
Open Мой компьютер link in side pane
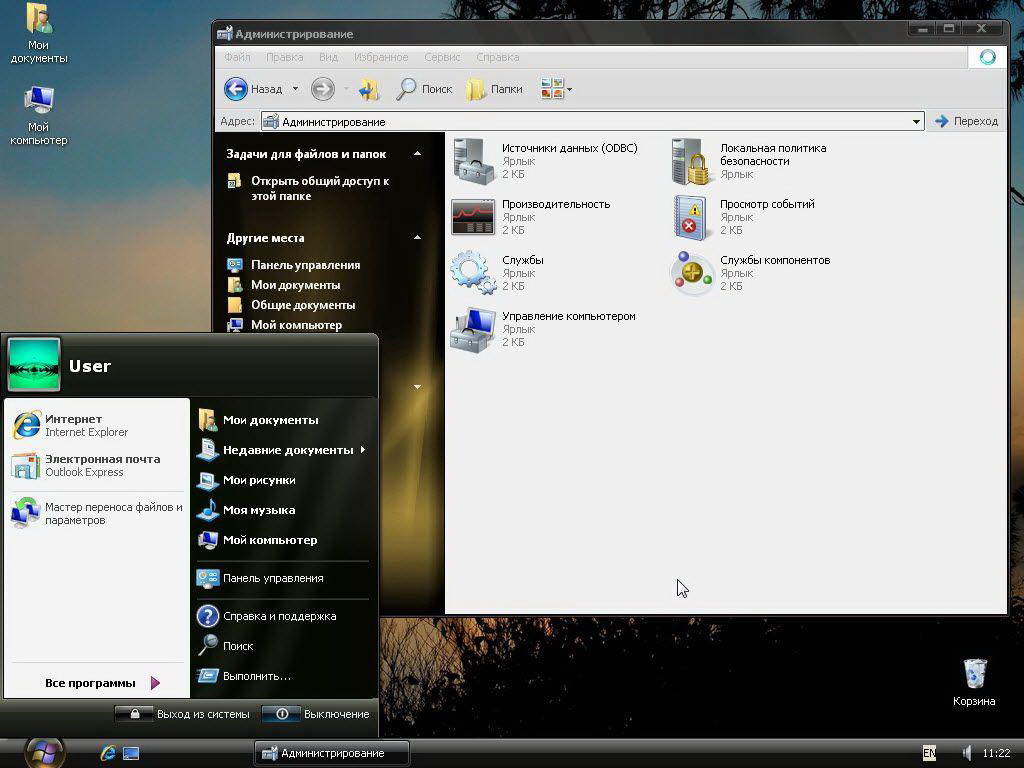click(296, 325)
